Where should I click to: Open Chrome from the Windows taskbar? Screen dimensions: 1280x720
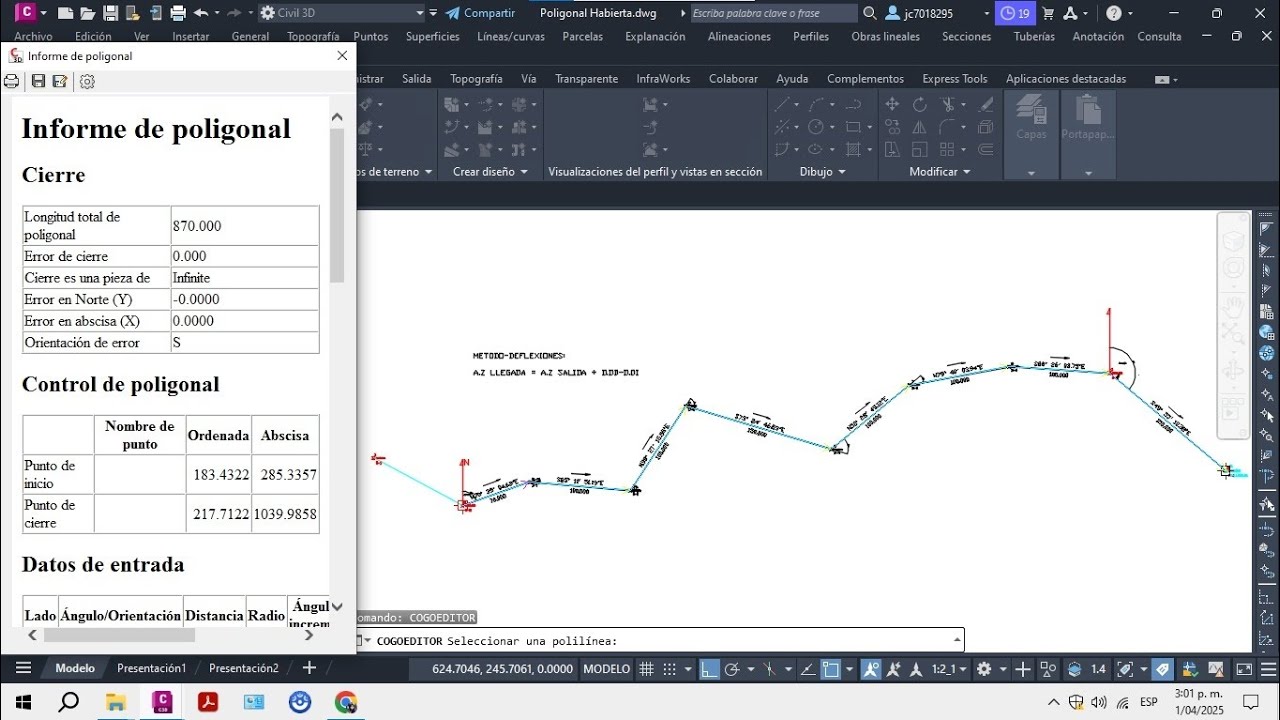click(x=346, y=702)
